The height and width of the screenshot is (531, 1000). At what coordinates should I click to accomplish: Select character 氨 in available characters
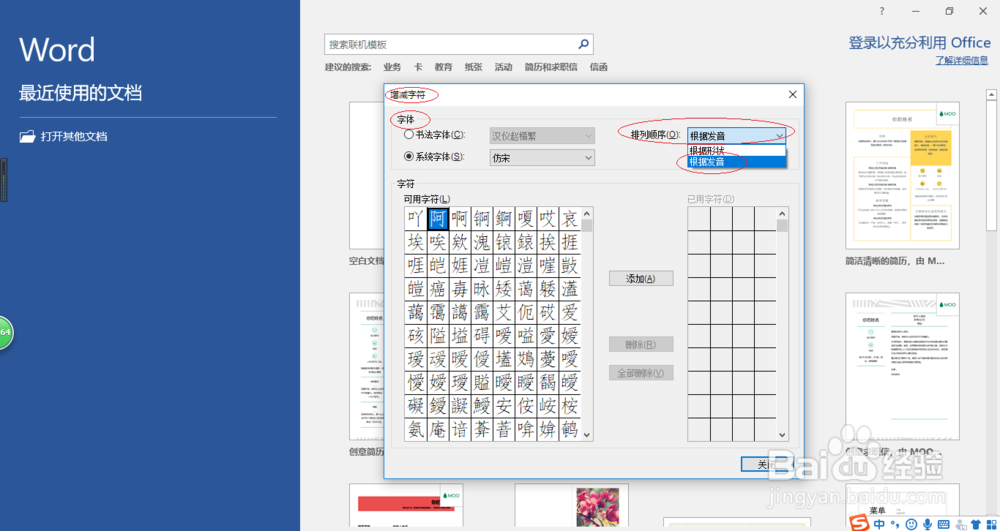[416, 429]
